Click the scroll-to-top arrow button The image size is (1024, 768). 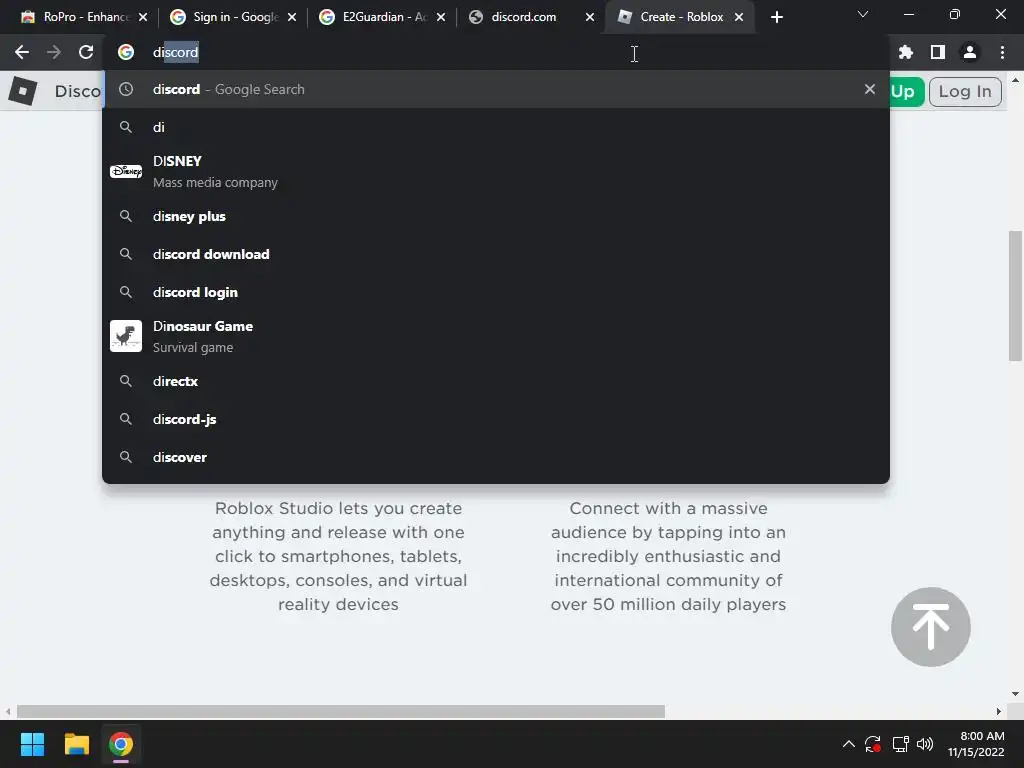pyautogui.click(x=931, y=627)
